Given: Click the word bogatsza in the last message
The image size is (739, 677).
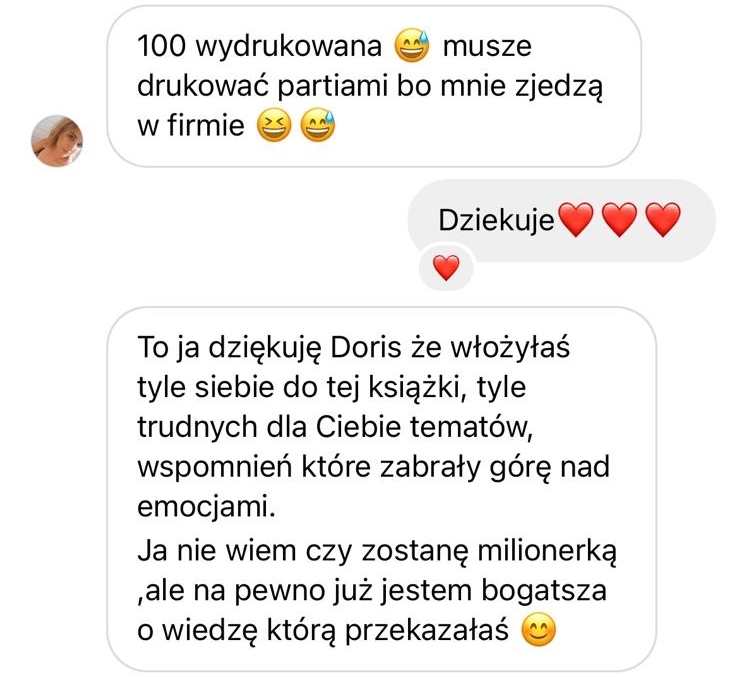Looking at the screenshot, I should tap(543, 590).
